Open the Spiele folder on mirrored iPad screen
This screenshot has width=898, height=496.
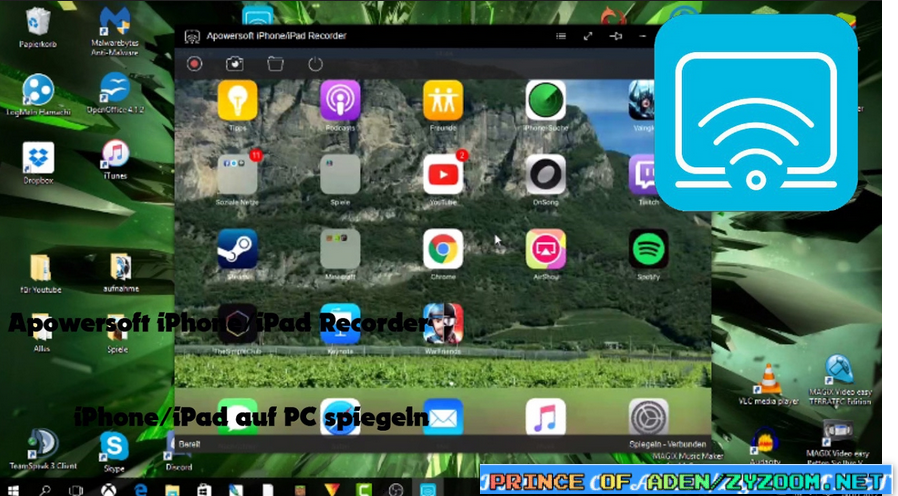[x=340, y=175]
